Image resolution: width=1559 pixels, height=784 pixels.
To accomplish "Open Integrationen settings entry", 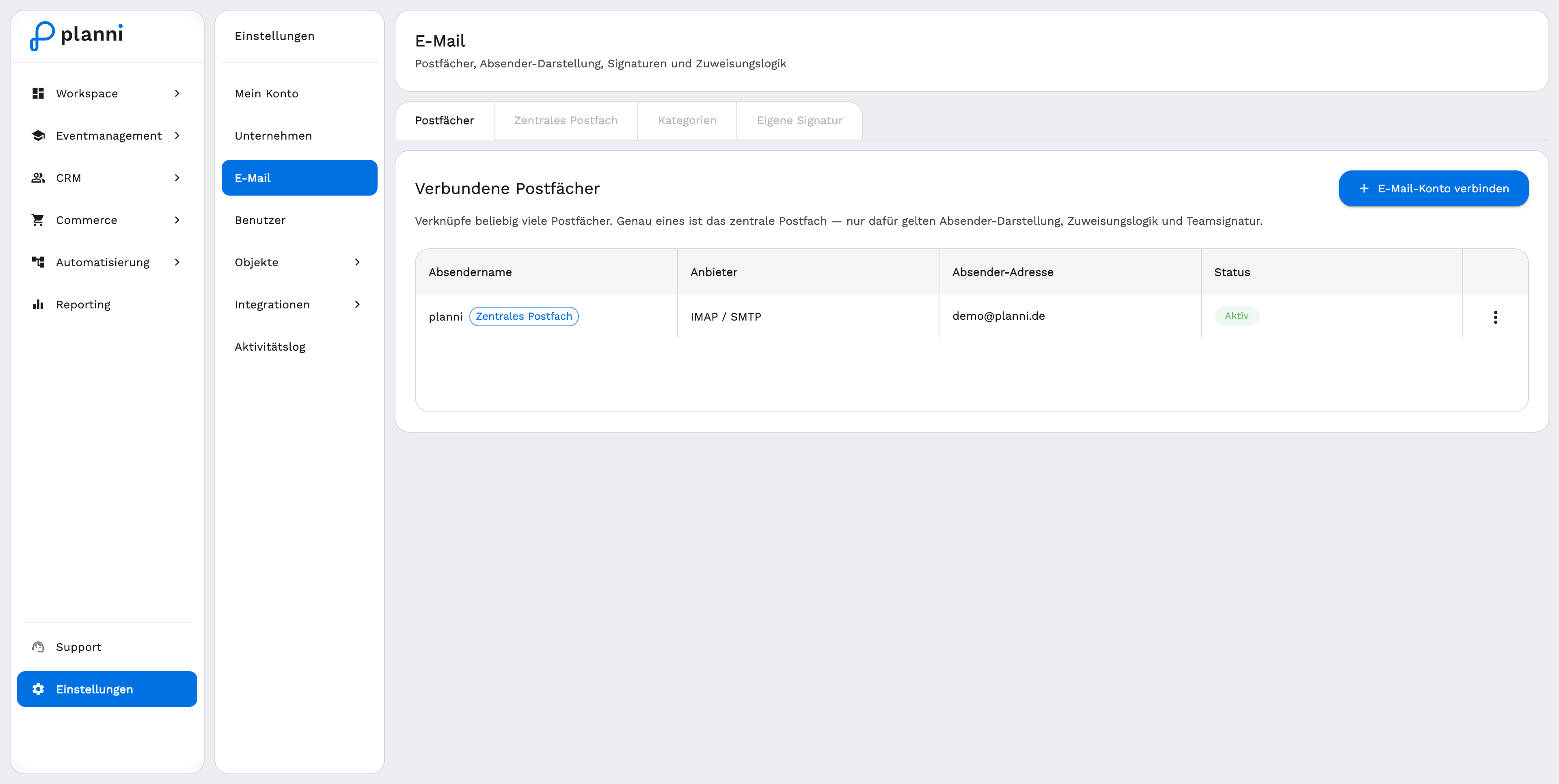I will [300, 304].
